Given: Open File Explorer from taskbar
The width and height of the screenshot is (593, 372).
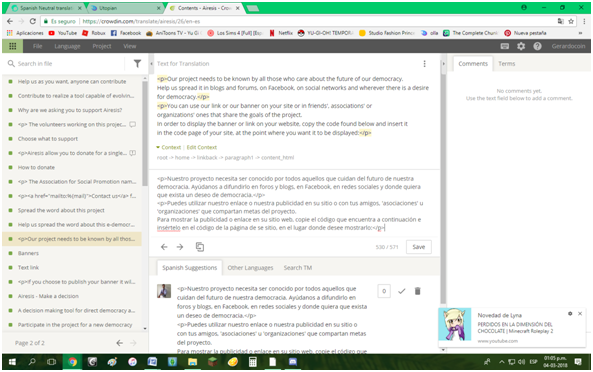Looking at the screenshot, I should point(192,362).
